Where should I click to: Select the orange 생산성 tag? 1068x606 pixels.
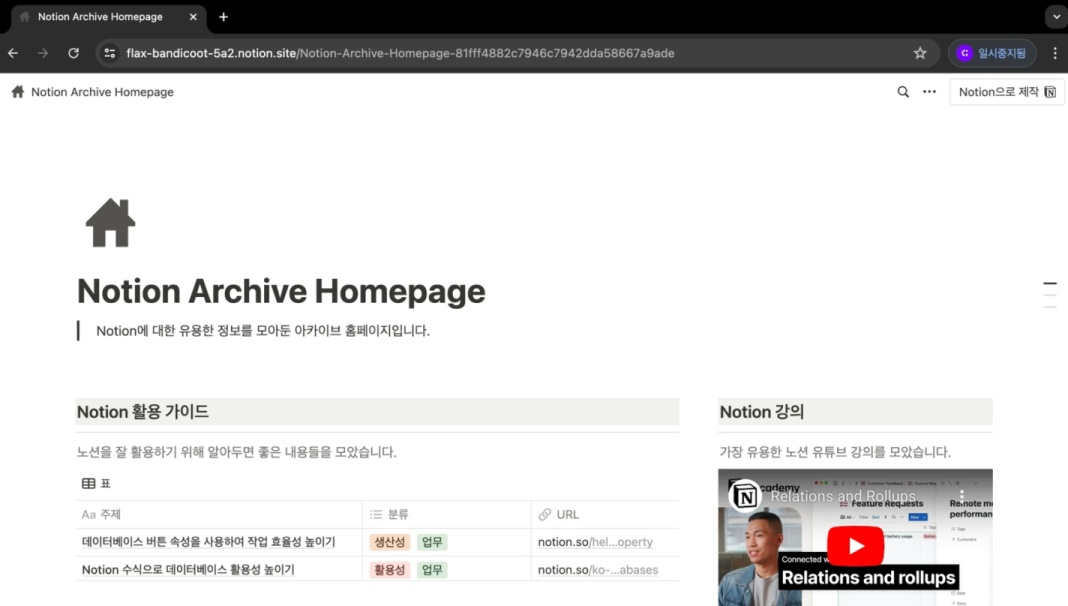point(389,541)
